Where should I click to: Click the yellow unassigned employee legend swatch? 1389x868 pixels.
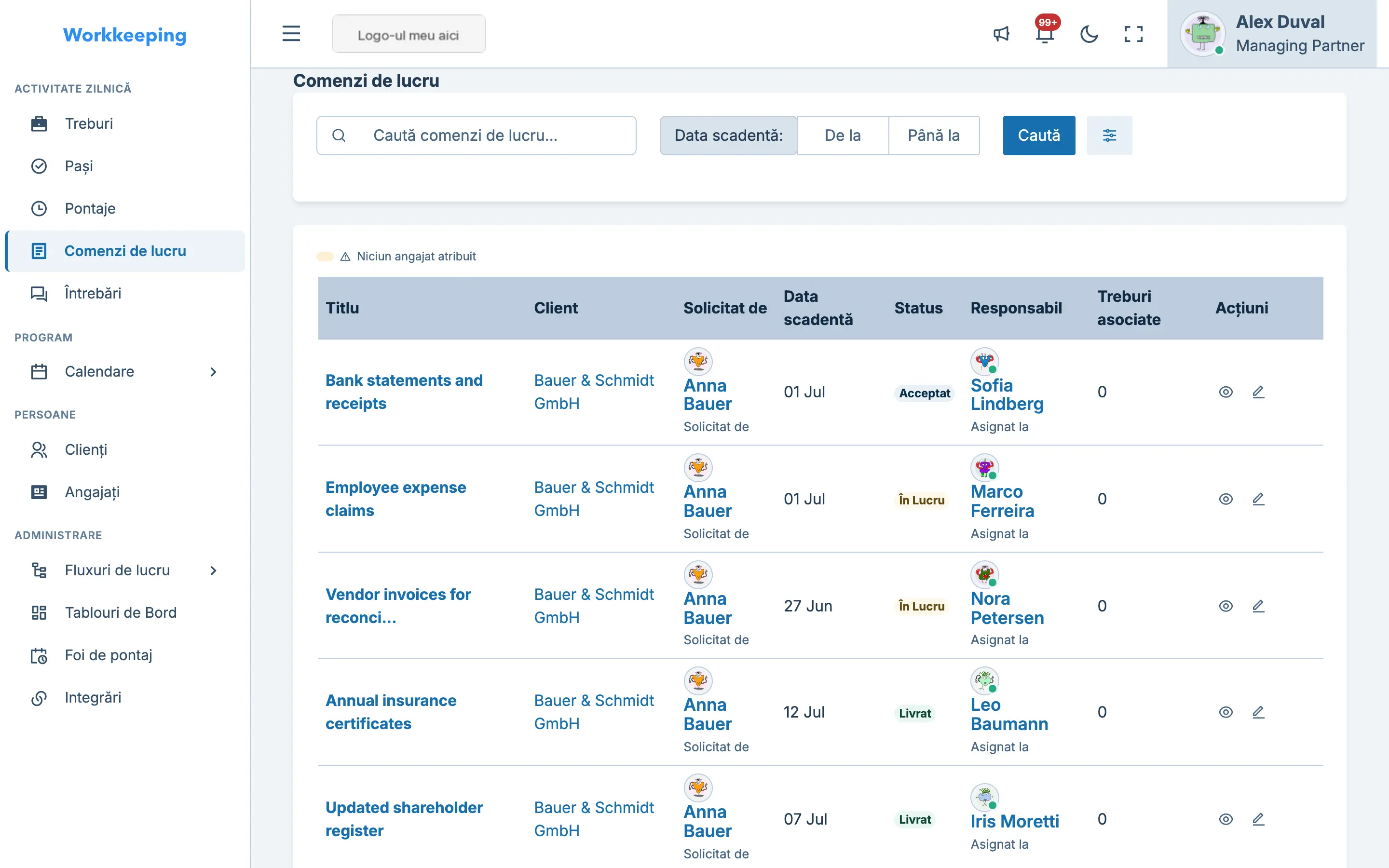pos(325,257)
